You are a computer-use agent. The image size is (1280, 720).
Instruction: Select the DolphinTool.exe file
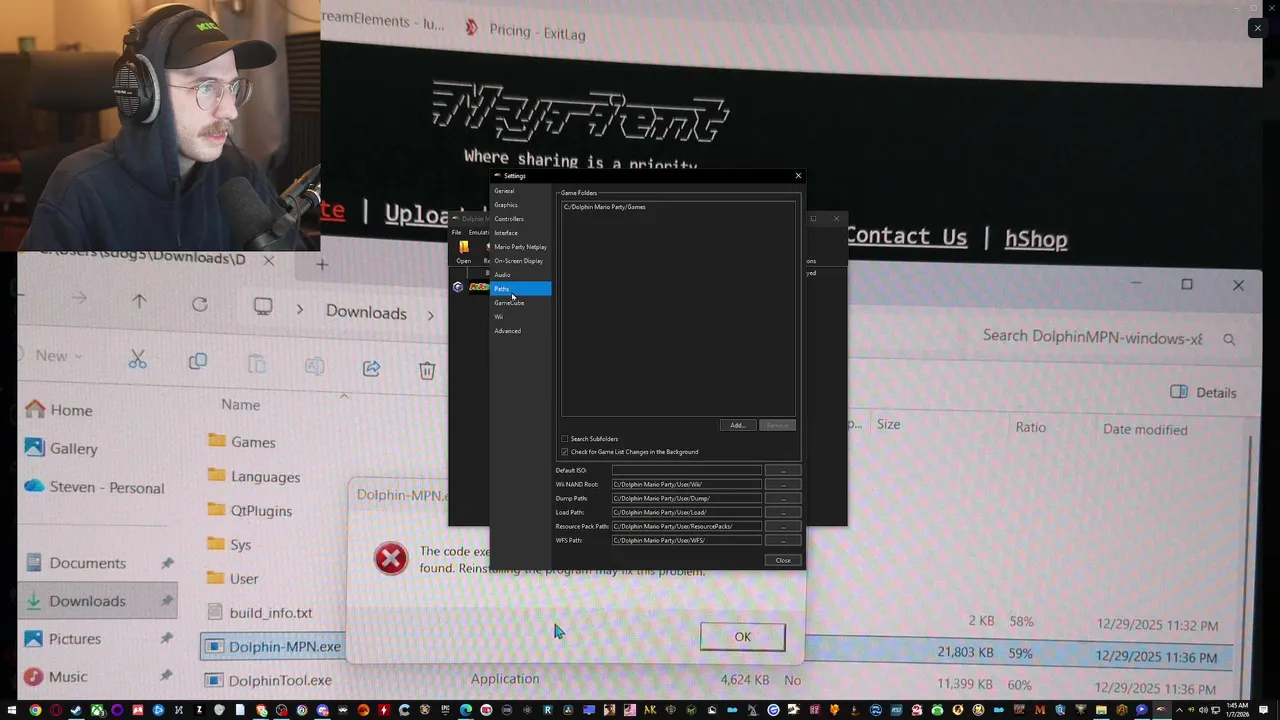click(268, 680)
